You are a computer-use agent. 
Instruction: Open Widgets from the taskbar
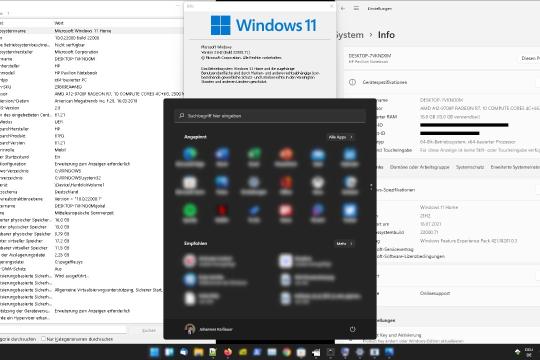point(169,352)
